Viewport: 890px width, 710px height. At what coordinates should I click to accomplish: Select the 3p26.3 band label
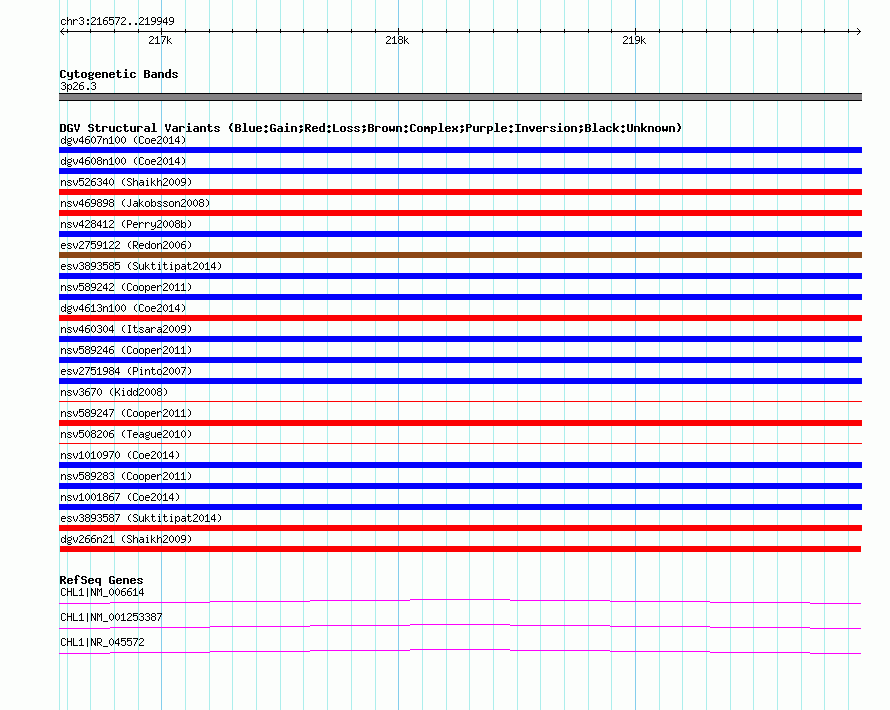[x=78, y=86]
